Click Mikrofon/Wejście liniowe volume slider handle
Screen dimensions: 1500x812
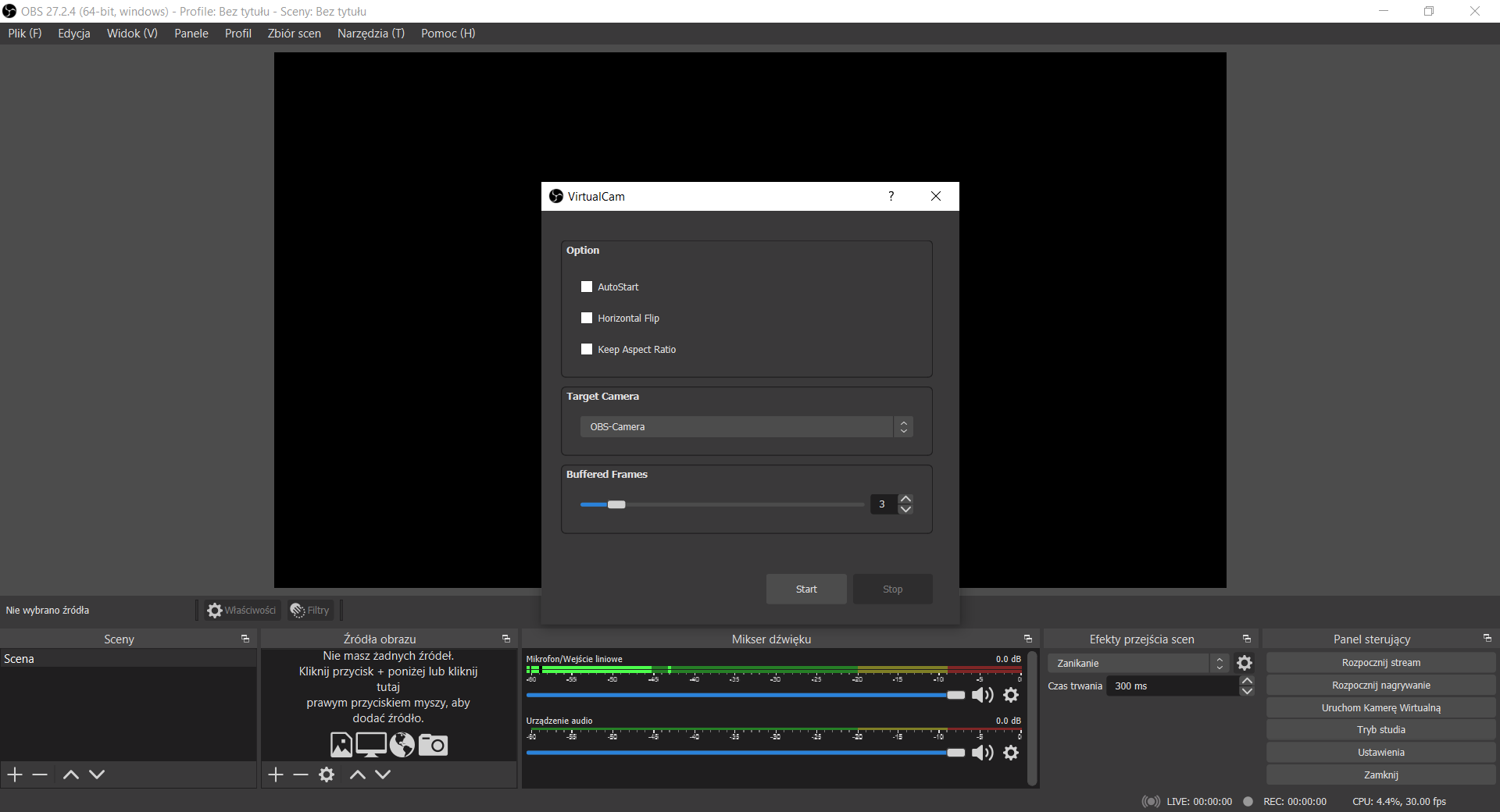coord(956,695)
